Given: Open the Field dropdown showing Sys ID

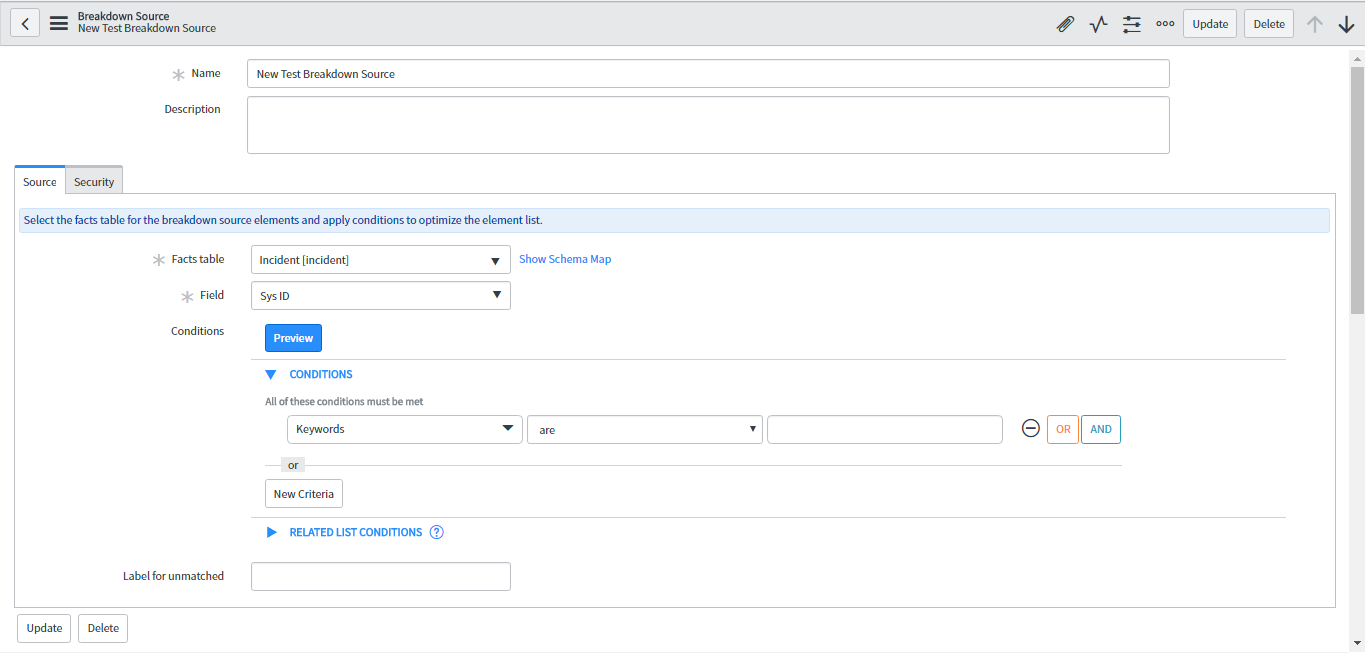Looking at the screenshot, I should (380, 295).
